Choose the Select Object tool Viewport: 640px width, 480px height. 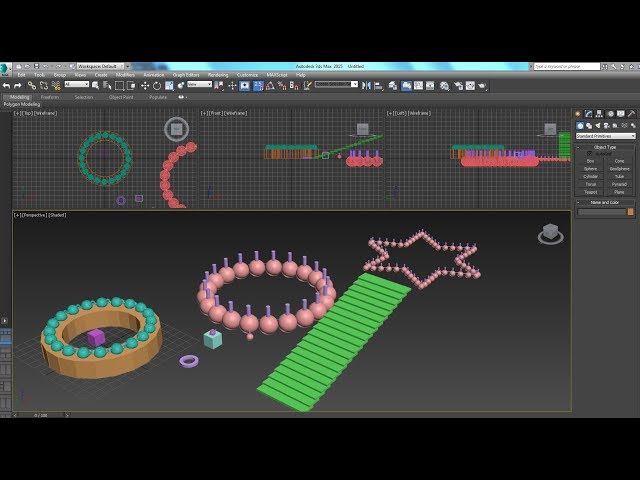point(96,86)
